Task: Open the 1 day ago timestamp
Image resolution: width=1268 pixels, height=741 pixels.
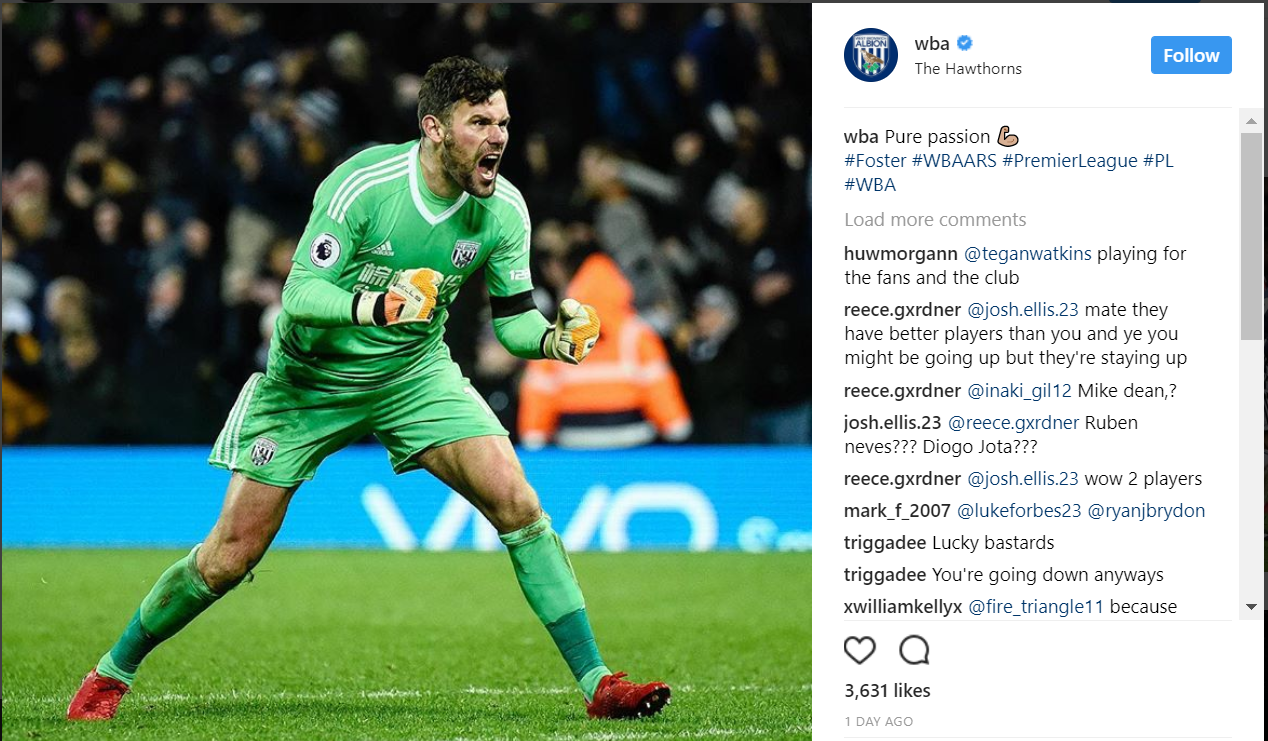Action: pyautogui.click(x=878, y=722)
